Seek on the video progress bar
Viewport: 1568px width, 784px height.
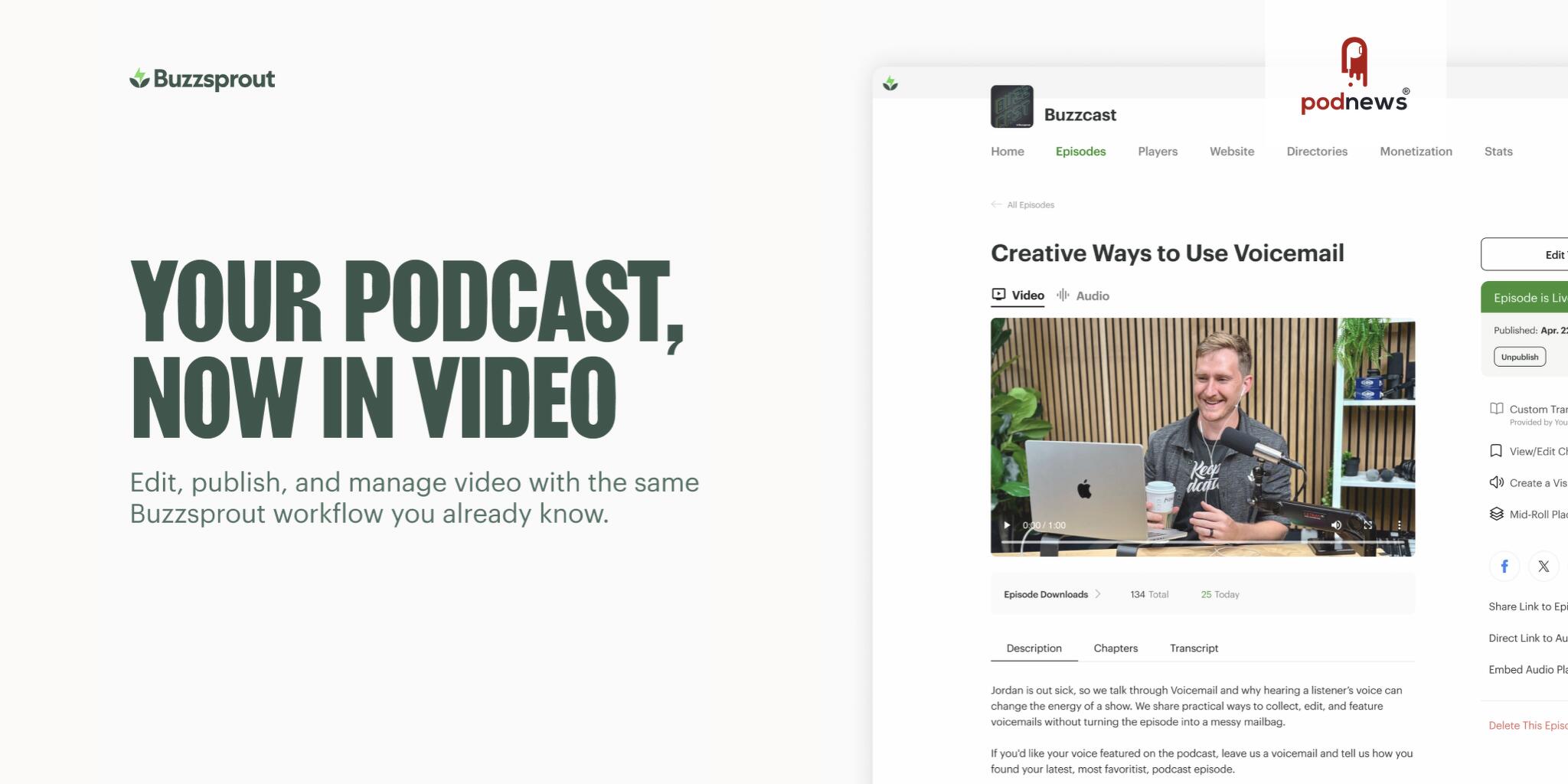[1203, 541]
